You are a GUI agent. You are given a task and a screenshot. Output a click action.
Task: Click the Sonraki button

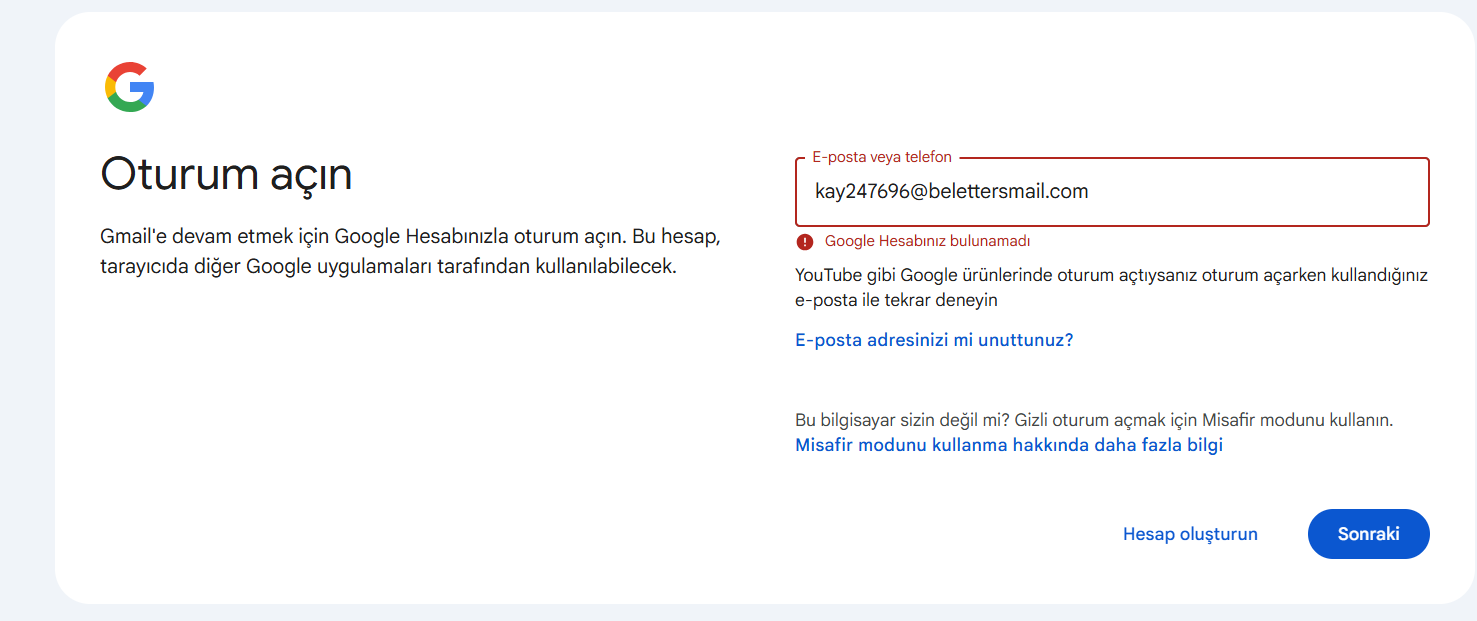[x=1368, y=534]
